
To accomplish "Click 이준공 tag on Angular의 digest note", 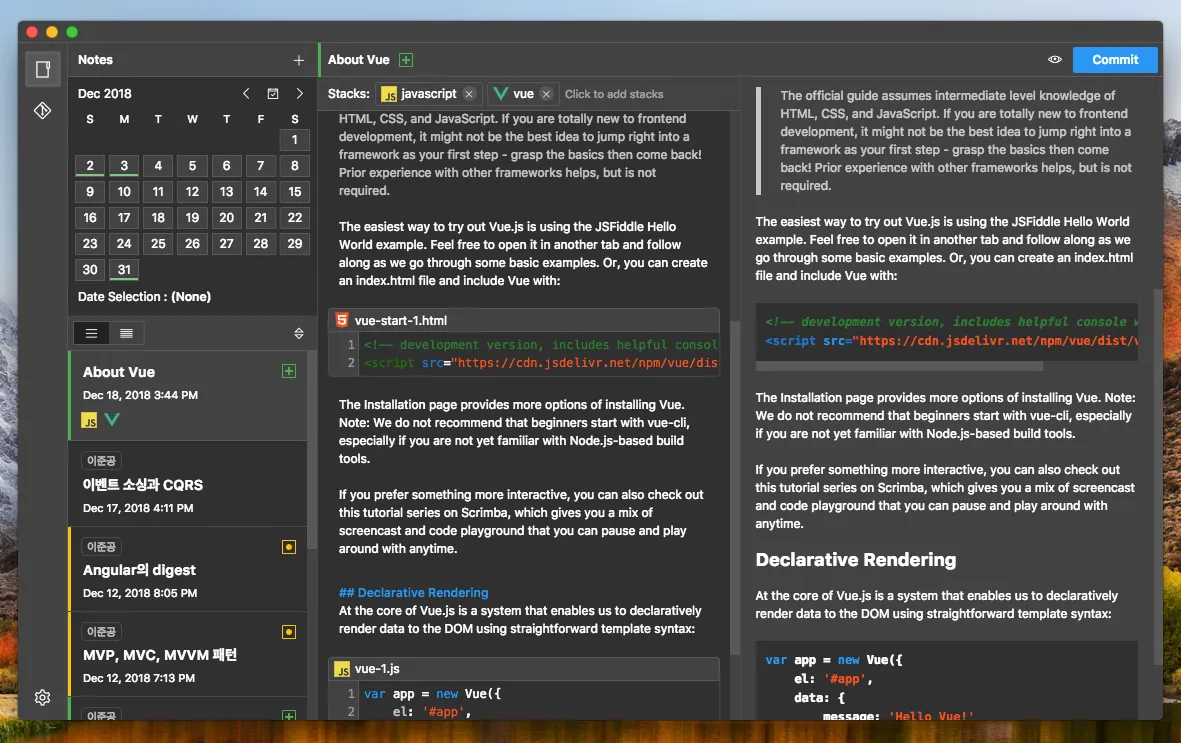I will click(101, 546).
